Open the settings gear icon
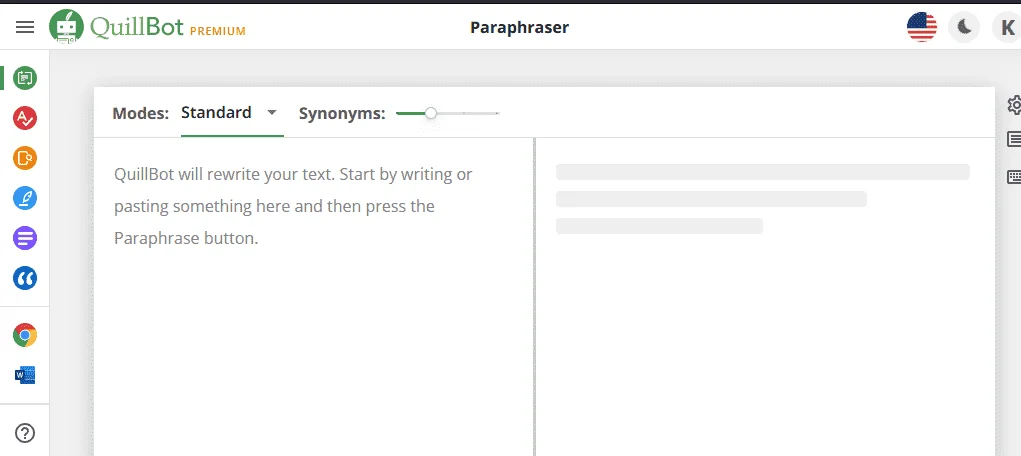Screen dimensions: 1021x456 click(1014, 105)
